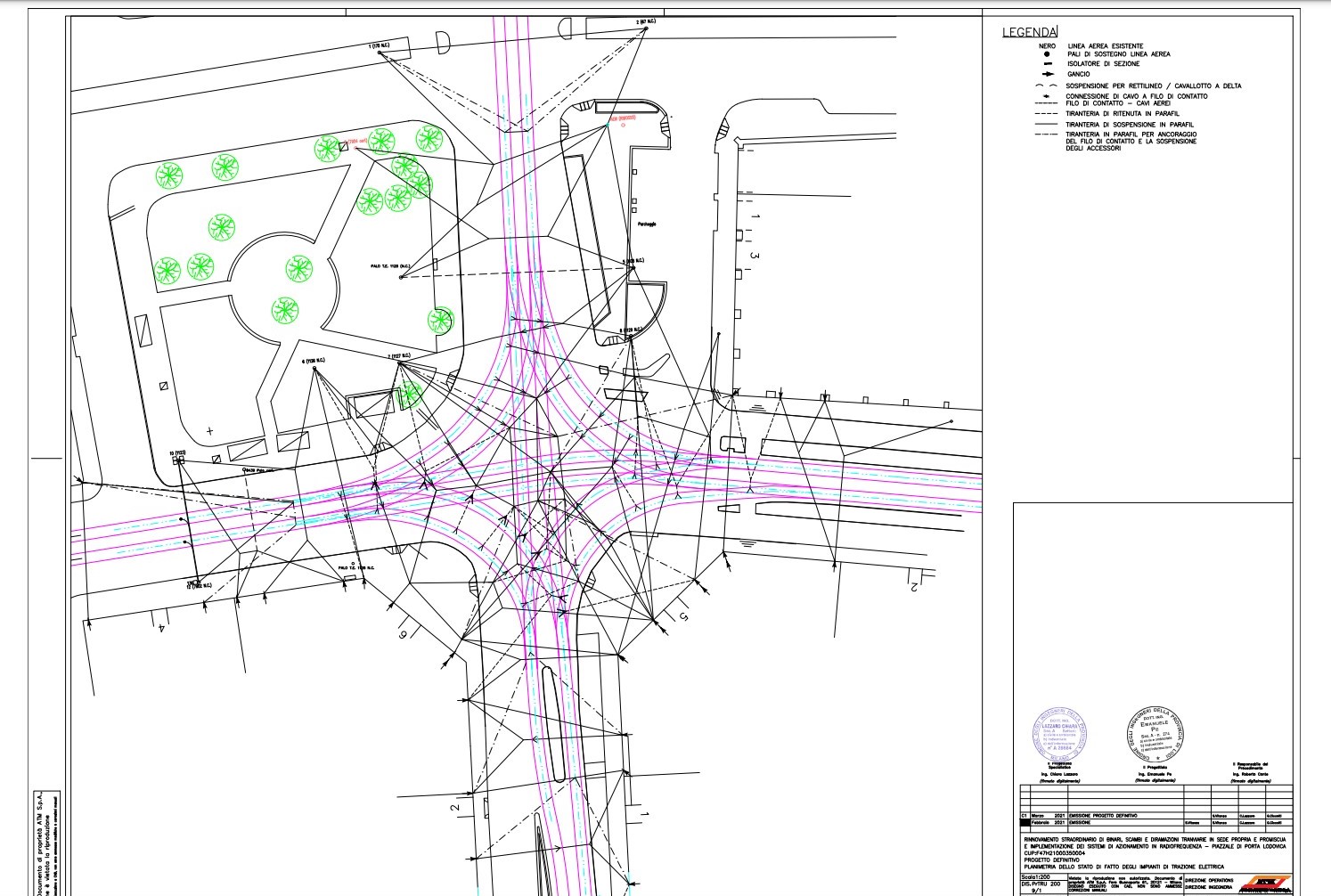
Task: Click the 'PALO T.E. 1128 (N.C.)' pole marker
Action: coord(402,277)
